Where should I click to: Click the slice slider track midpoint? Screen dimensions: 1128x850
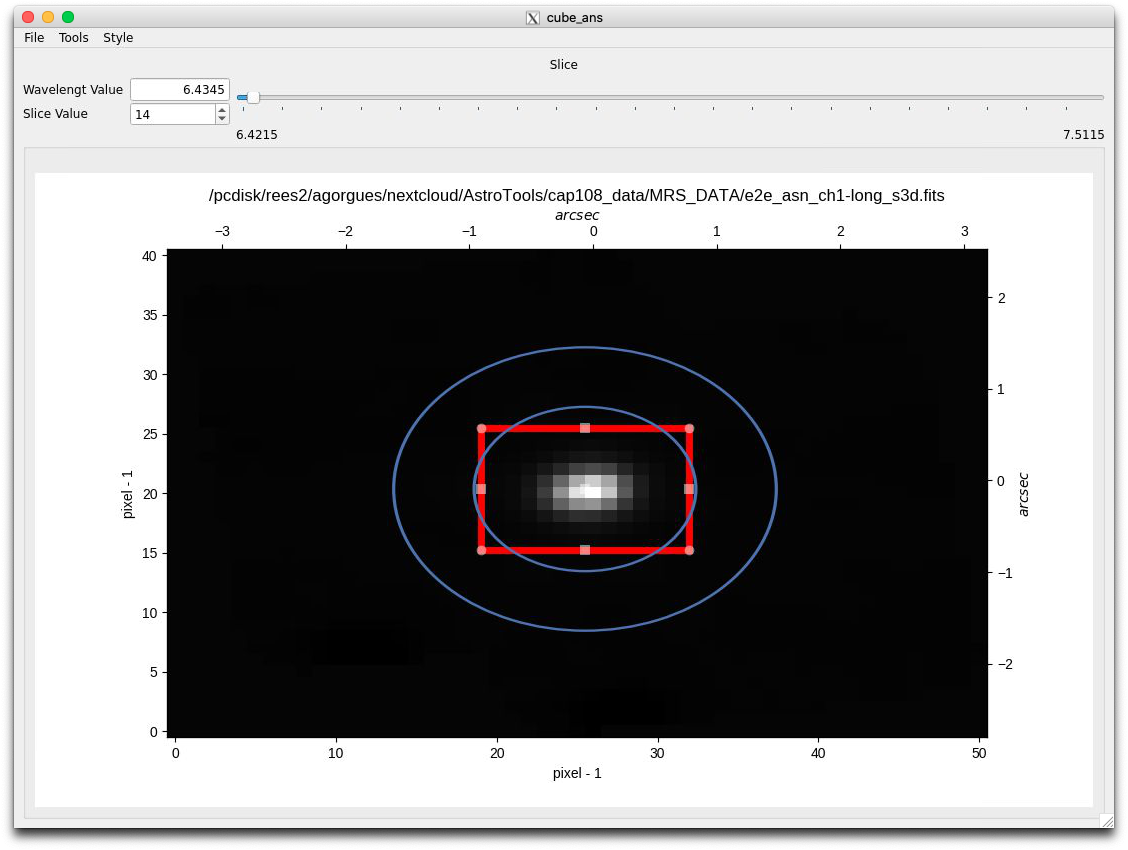click(x=670, y=97)
